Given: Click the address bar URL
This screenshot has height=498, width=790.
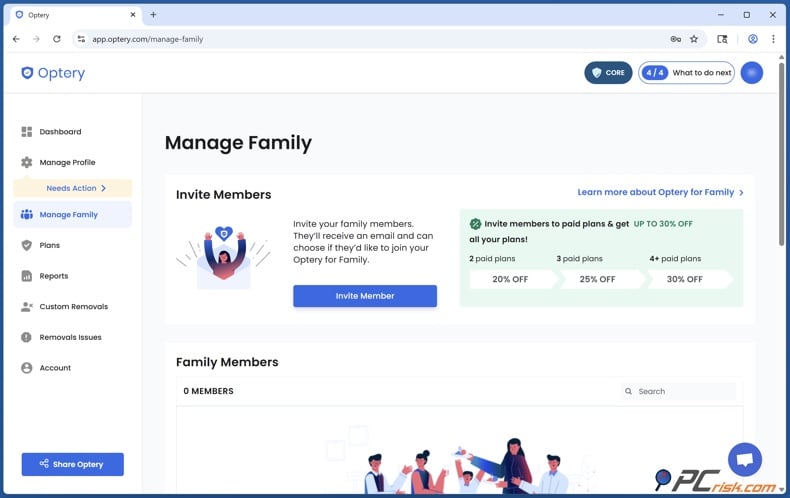Looking at the screenshot, I should click(148, 39).
